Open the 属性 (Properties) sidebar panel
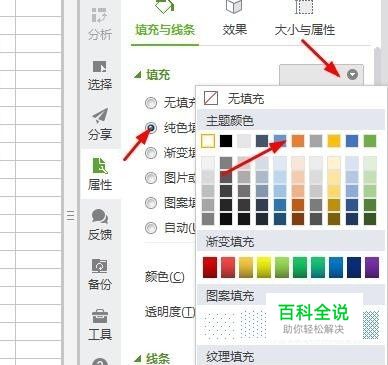 pos(100,174)
